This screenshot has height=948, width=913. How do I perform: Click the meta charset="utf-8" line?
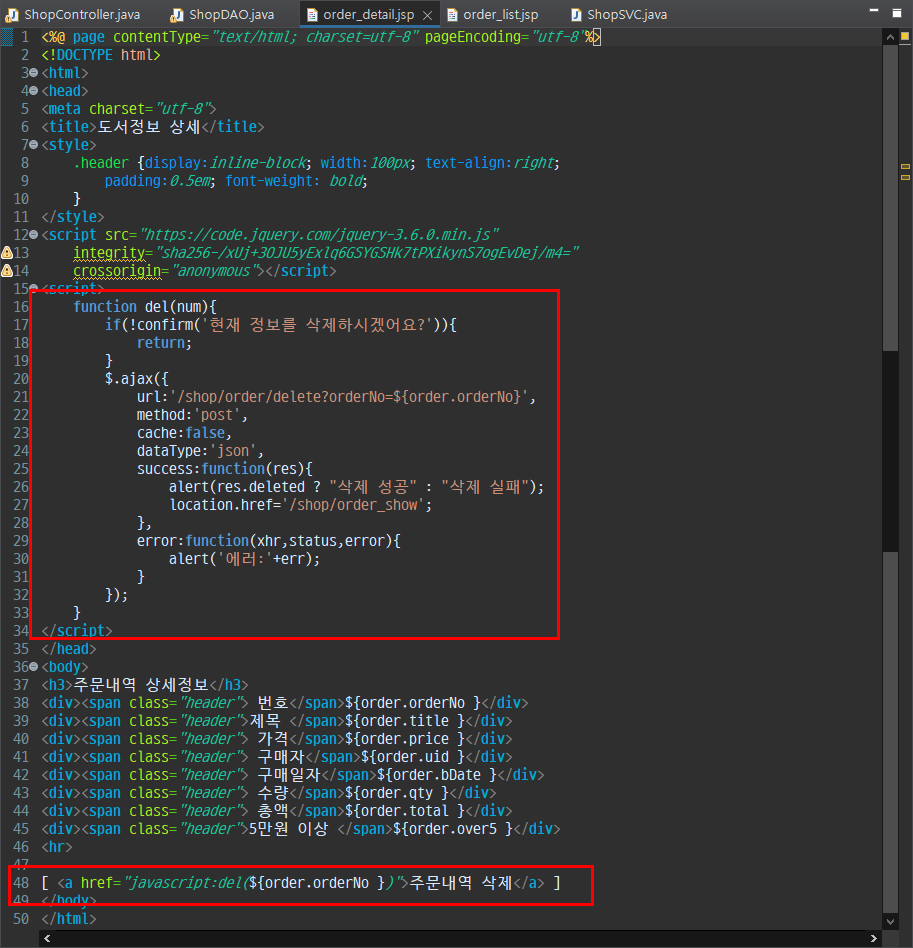(x=129, y=109)
